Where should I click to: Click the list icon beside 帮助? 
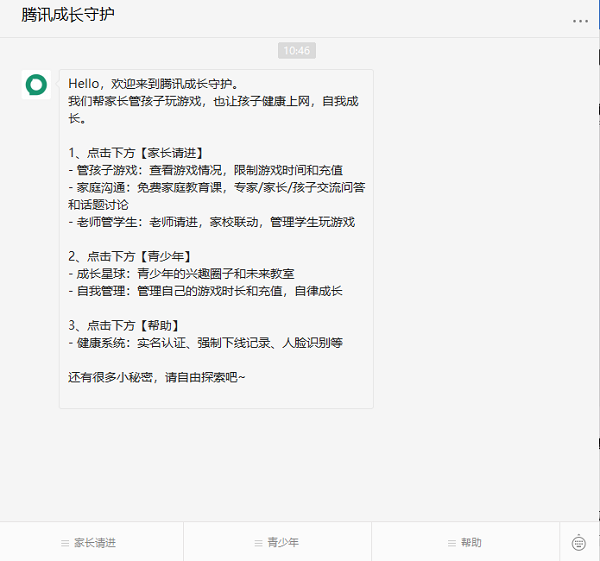click(x=452, y=543)
